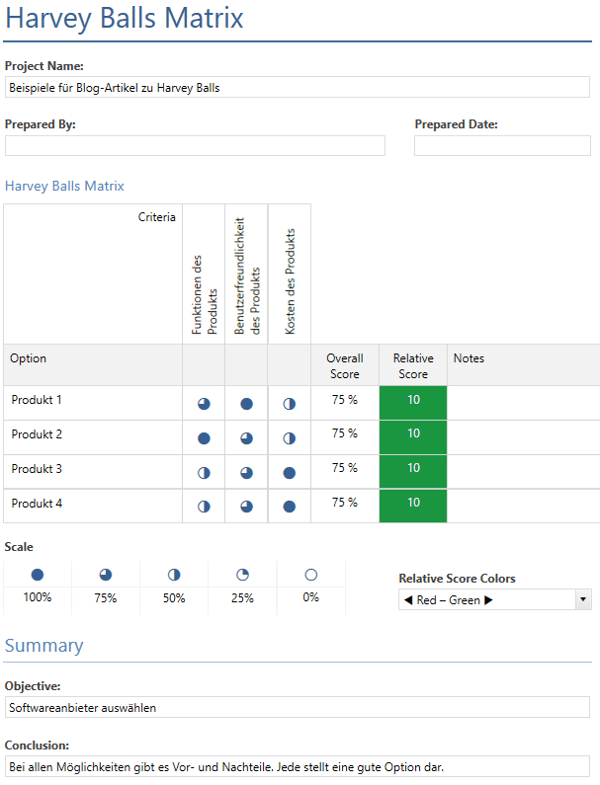Click Produkt 4 Kosten Harvey ball
600x785 pixels.
pos(289,507)
